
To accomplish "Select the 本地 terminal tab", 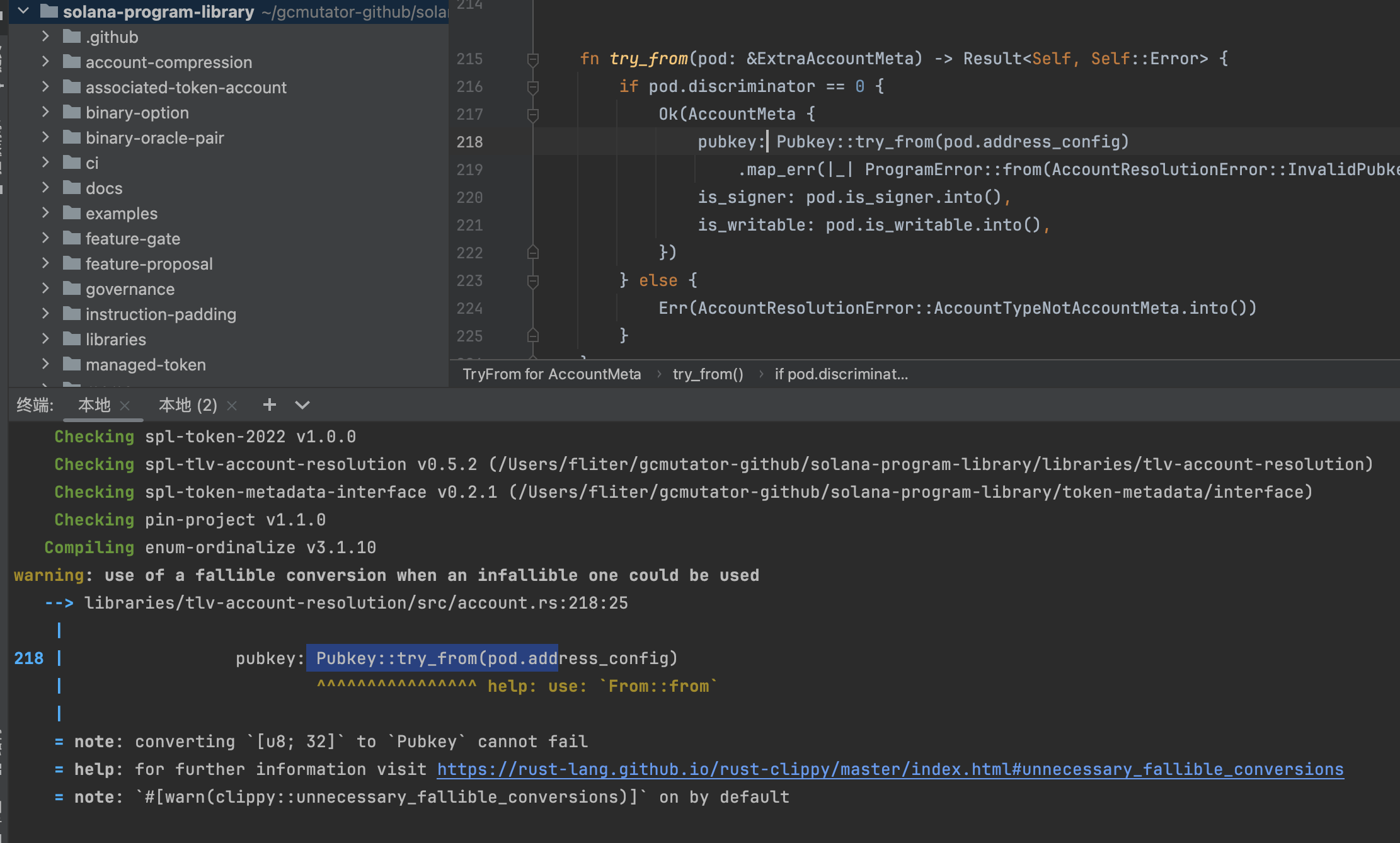I will [x=94, y=405].
